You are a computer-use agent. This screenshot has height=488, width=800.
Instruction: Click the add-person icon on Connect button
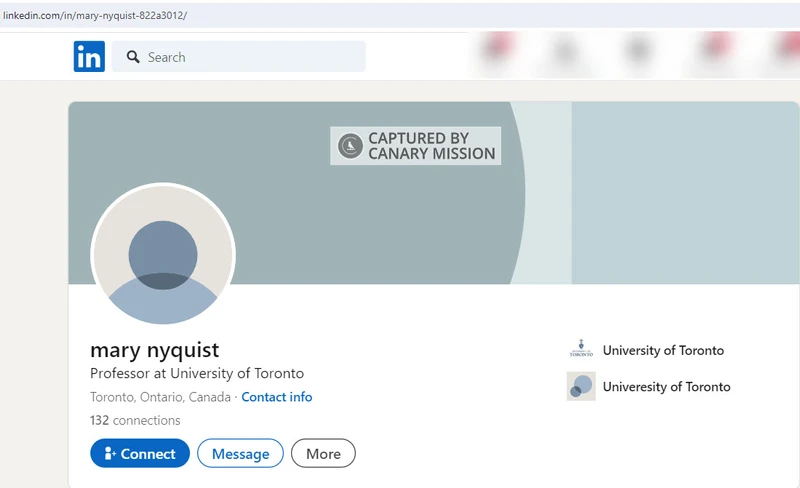point(110,453)
